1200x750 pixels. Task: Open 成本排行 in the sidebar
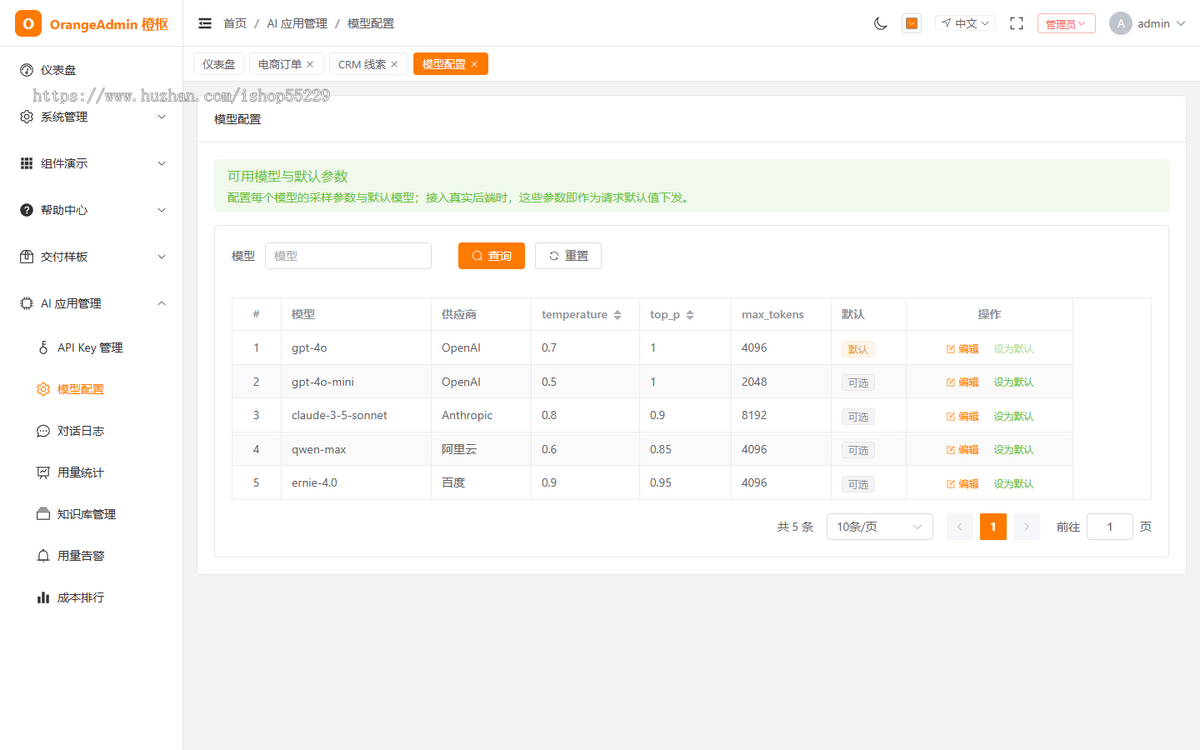(x=91, y=598)
